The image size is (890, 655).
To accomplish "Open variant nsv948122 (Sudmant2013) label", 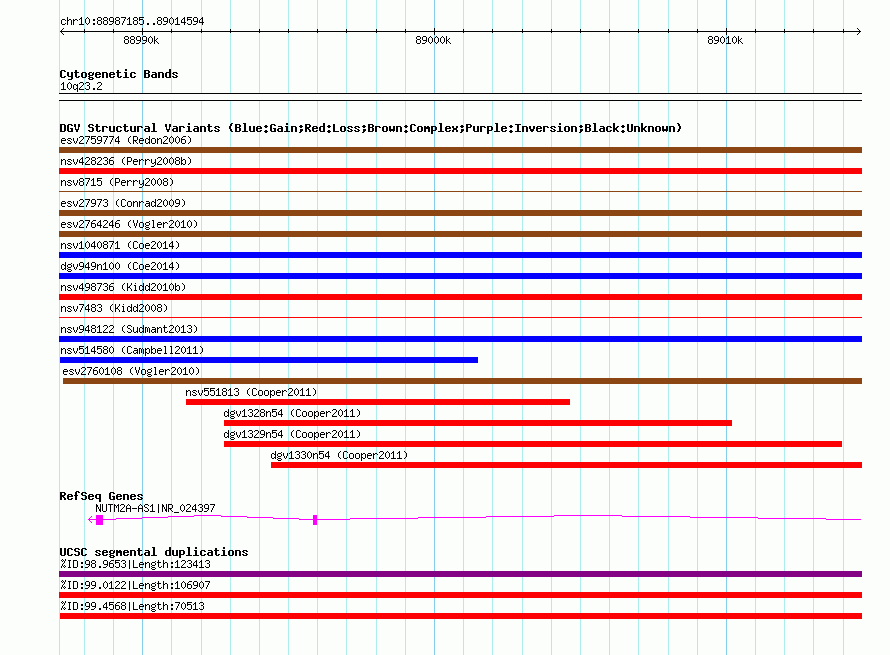I will 129,329.
